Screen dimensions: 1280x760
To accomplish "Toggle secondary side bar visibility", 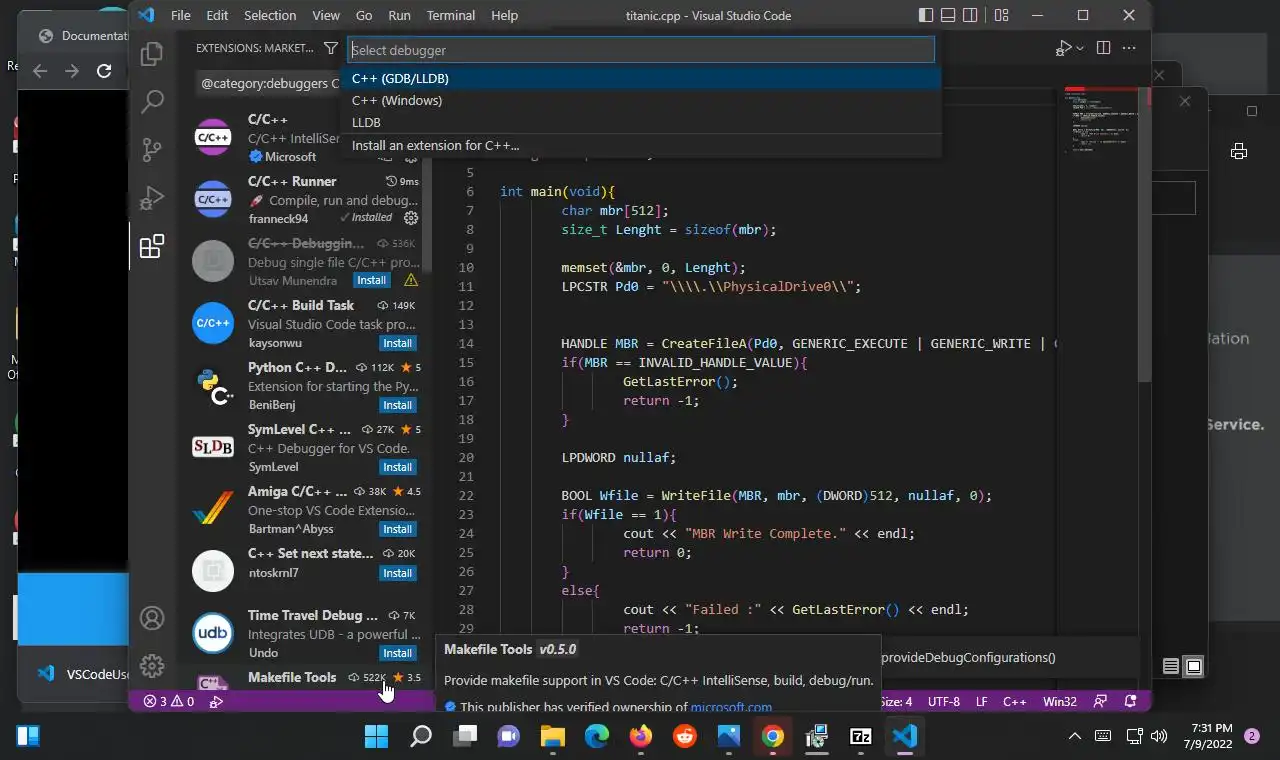I will pos(971,15).
